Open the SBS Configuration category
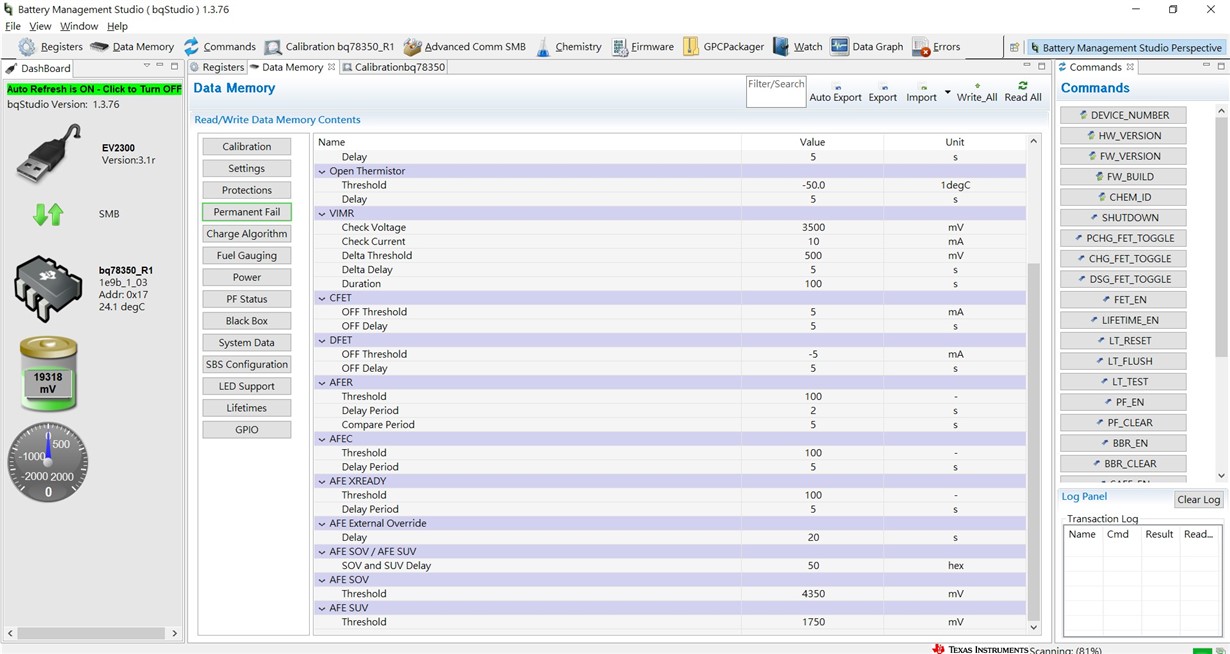The height and width of the screenshot is (654, 1230). (x=247, y=364)
